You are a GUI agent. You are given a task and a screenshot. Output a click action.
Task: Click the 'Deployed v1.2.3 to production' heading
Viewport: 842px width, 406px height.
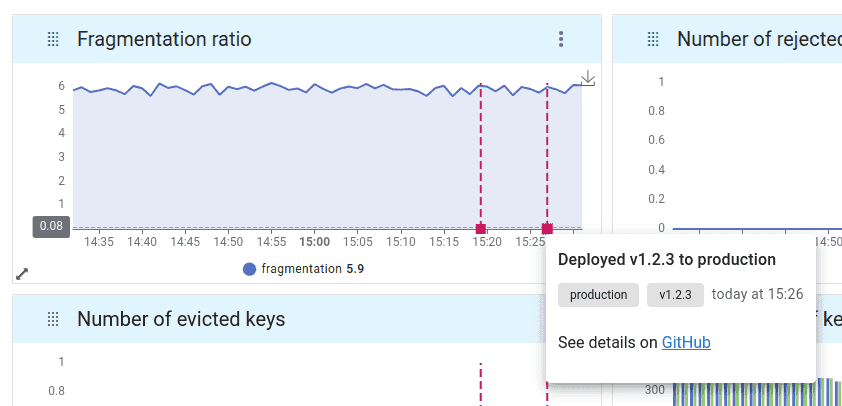(x=667, y=260)
